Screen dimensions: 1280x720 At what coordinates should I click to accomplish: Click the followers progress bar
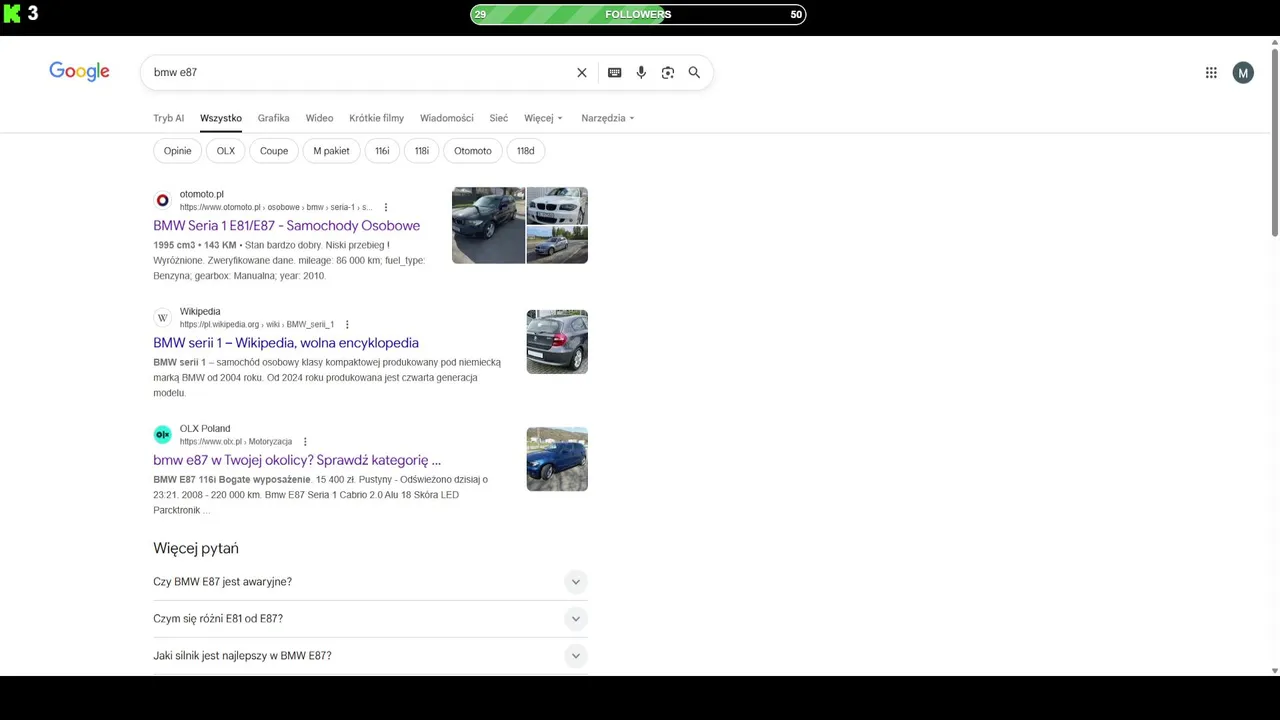point(638,14)
